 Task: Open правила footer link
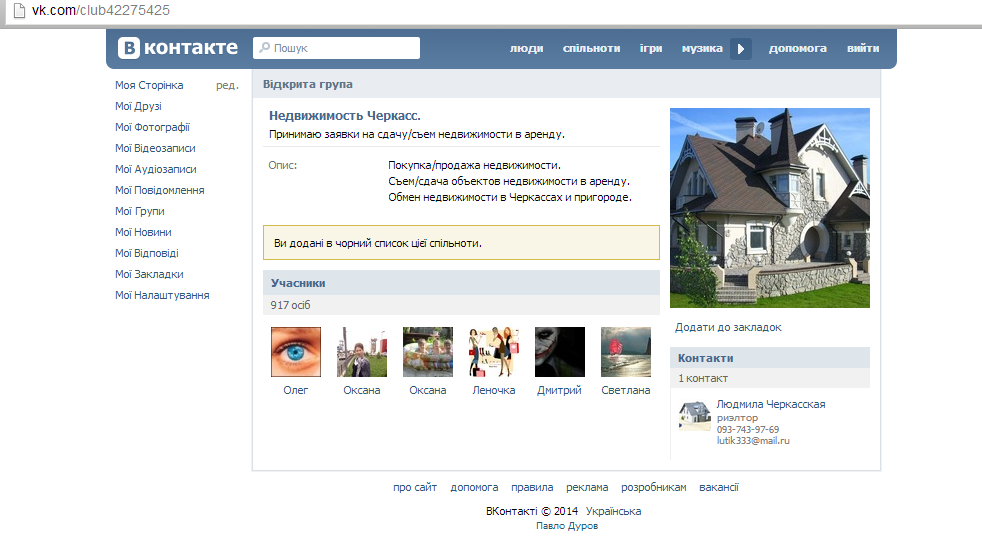[532, 487]
